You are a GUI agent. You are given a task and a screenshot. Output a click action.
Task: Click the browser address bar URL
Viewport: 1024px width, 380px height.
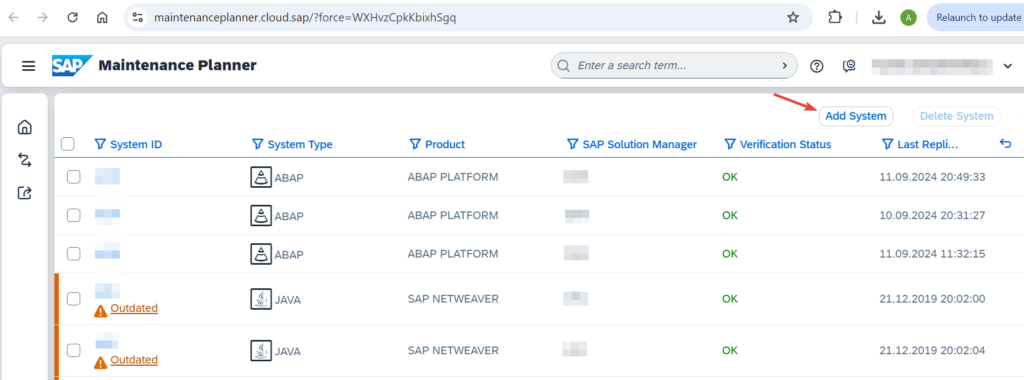click(305, 18)
